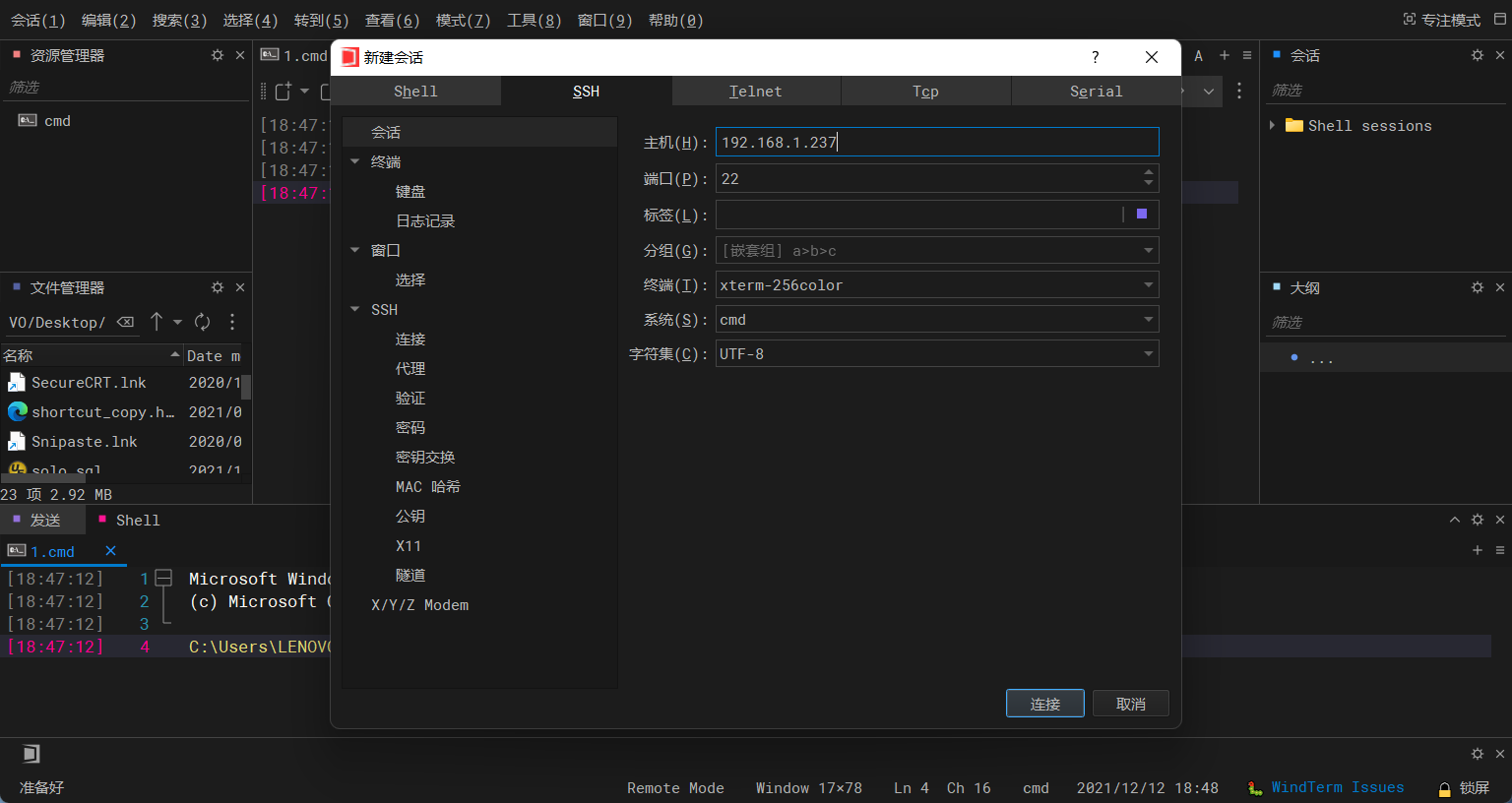1512x803 pixels.
Task: Select 隧道 in the settings tree
Action: pyautogui.click(x=410, y=575)
